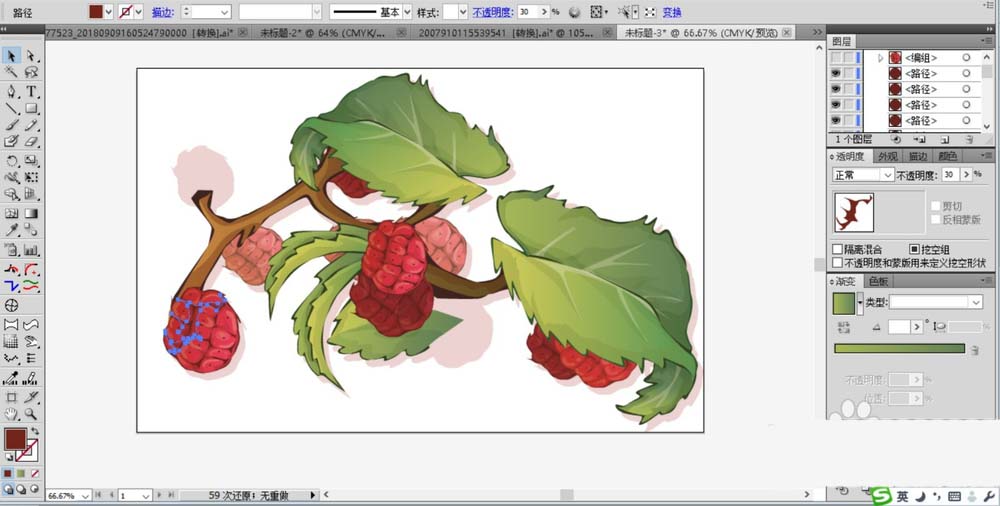The width and height of the screenshot is (1000, 506).
Task: Open the 样式 style dropdown
Action: click(462, 11)
